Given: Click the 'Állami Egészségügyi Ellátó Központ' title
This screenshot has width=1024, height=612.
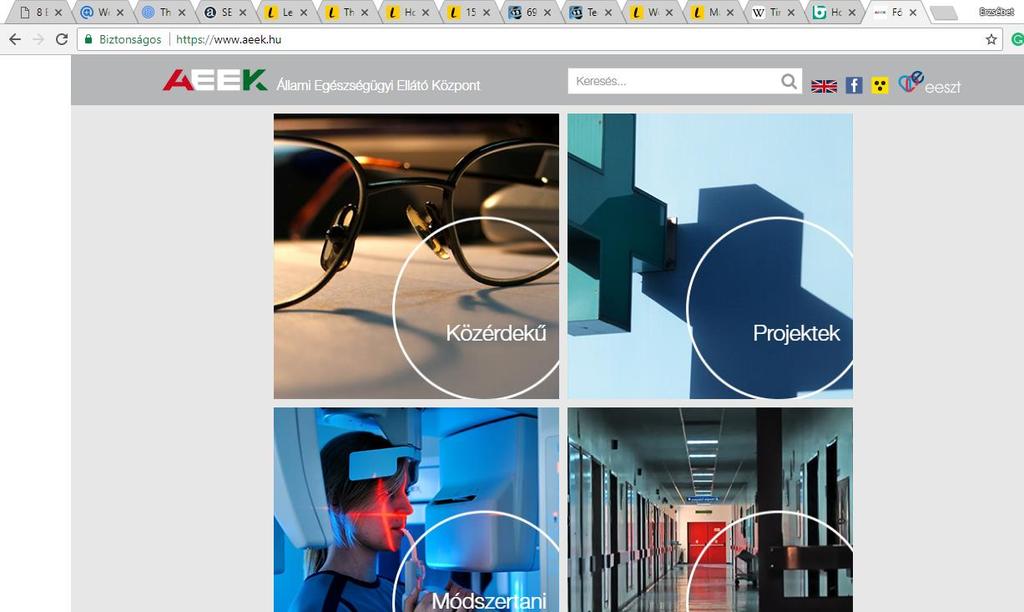Looking at the screenshot, I should click(378, 86).
